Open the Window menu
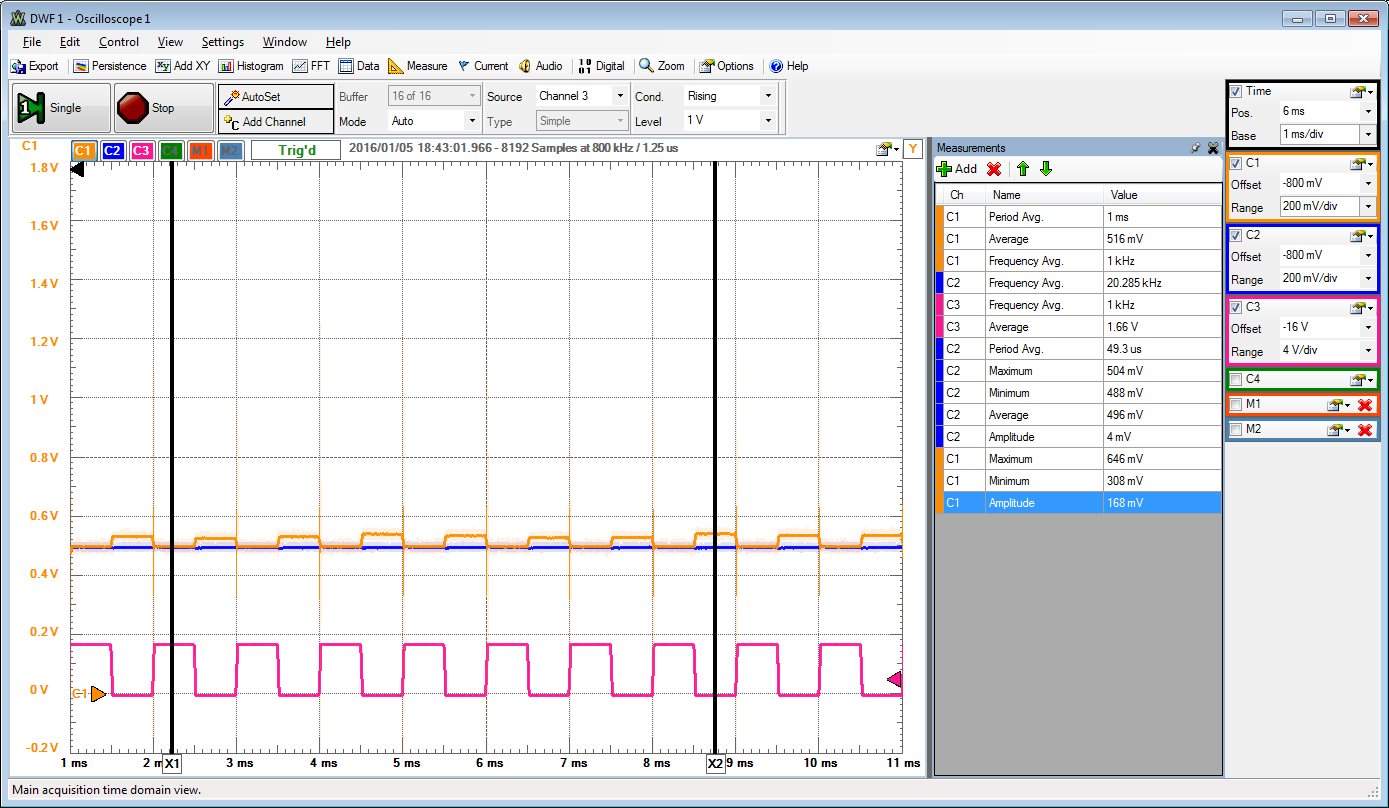The width and height of the screenshot is (1389, 808). (x=284, y=42)
